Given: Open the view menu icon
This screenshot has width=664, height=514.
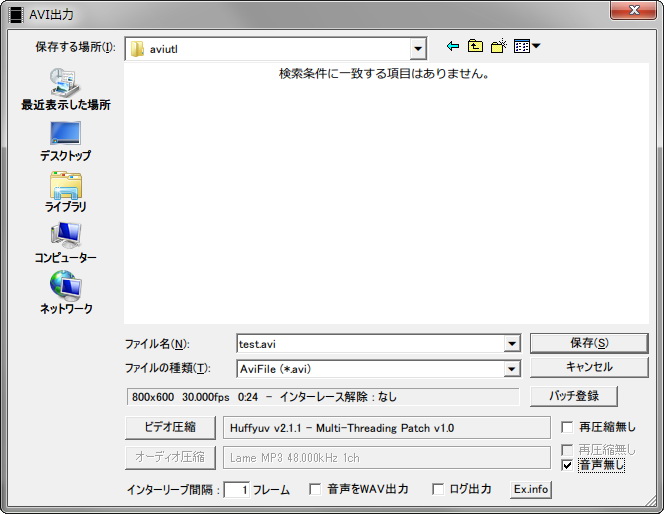Looking at the screenshot, I should (526, 47).
